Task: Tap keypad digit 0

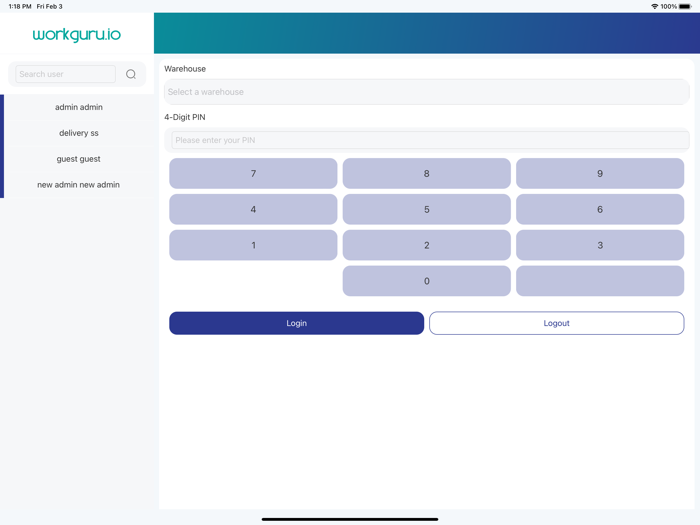Action: (427, 281)
